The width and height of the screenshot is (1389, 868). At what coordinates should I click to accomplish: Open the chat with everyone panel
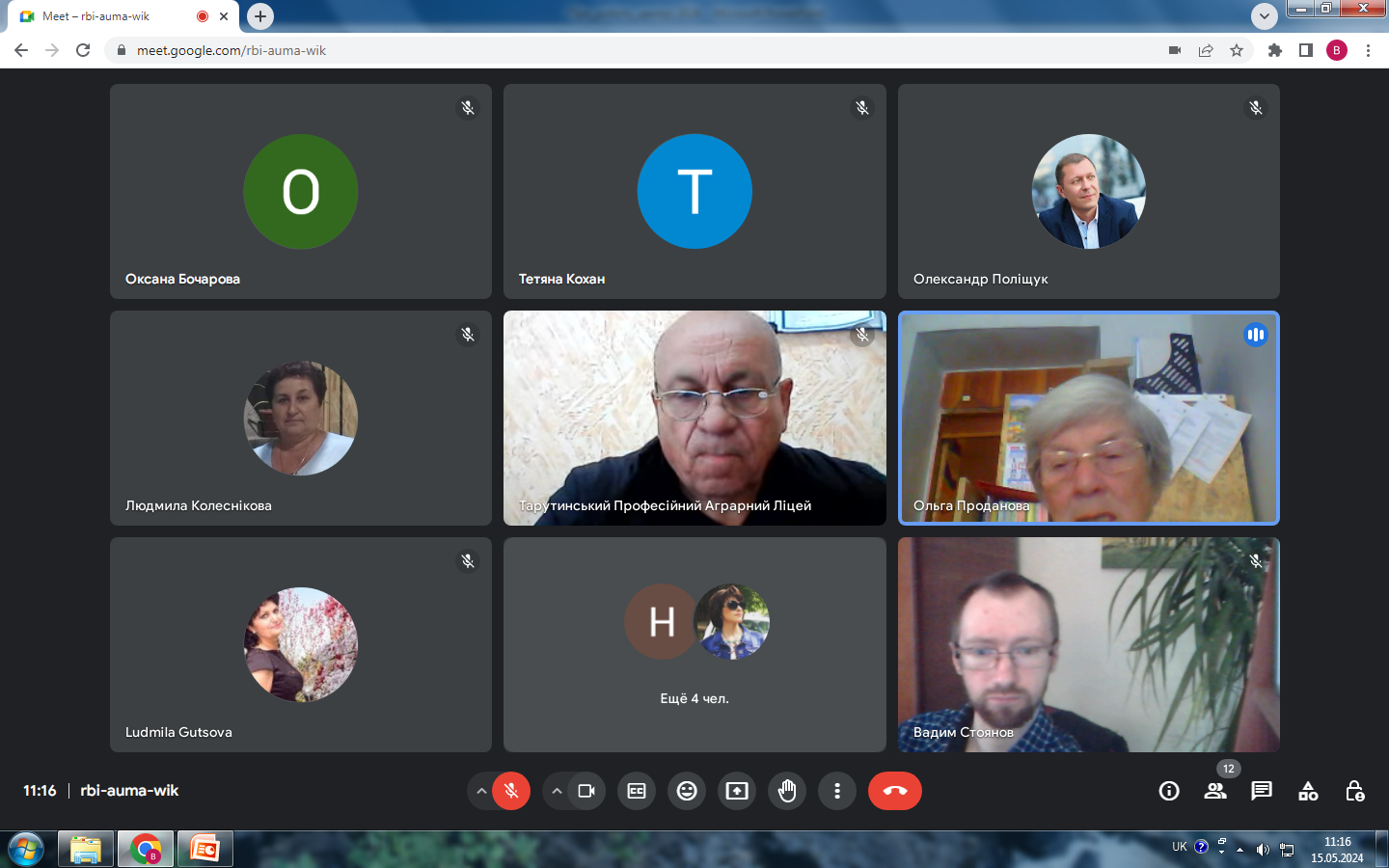tap(1262, 791)
